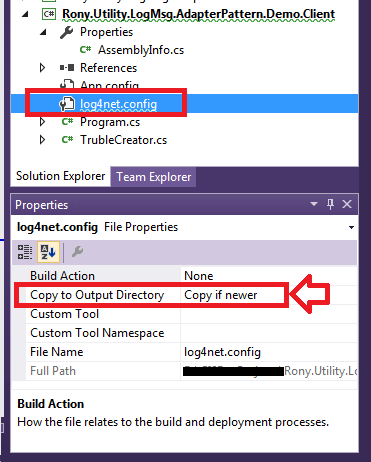Click the Alphabetical sort icon in Properties
Screen dimensions: 371x462
[48, 252]
